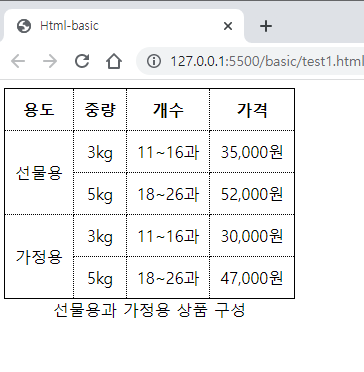The width and height of the screenshot is (364, 372).
Task: Click the 18~26과 cell beside 47,000원
Action: point(168,278)
